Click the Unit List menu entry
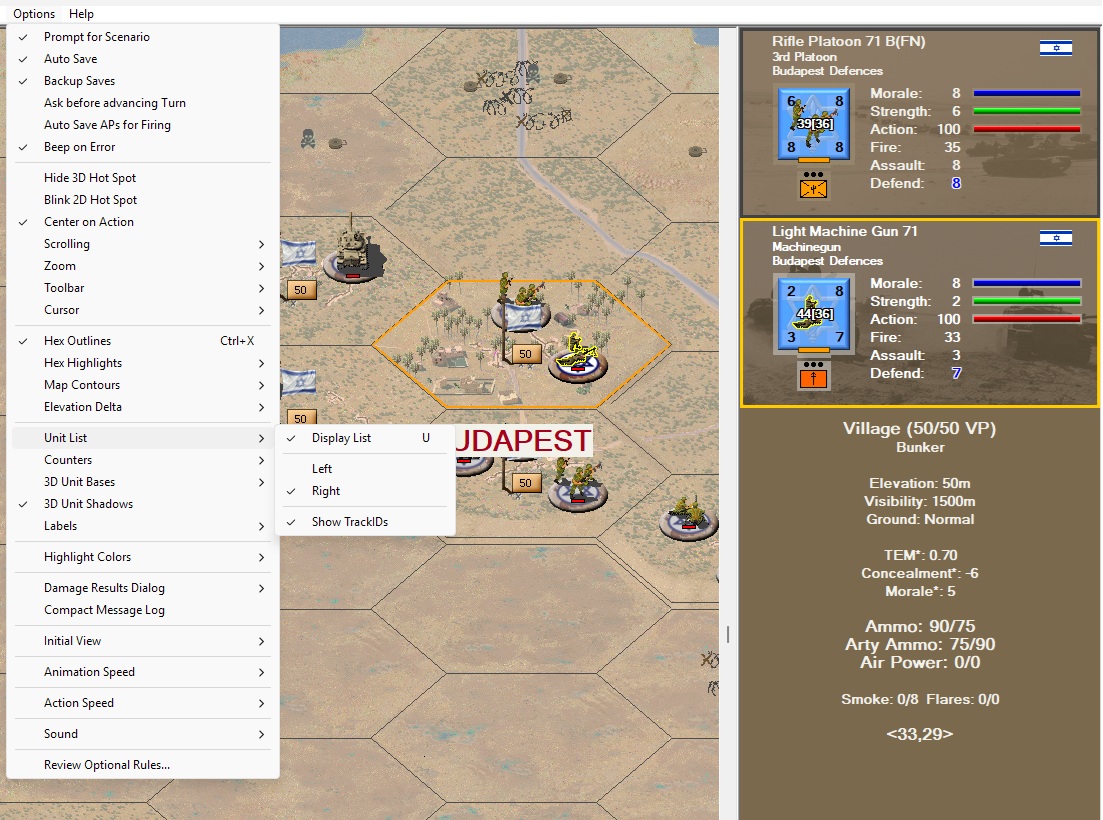 [x=143, y=437]
